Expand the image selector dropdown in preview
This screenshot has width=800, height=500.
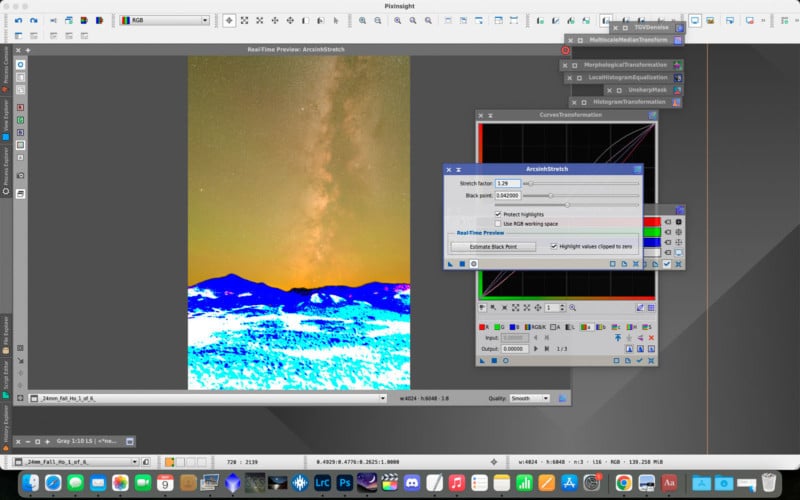tap(384, 398)
